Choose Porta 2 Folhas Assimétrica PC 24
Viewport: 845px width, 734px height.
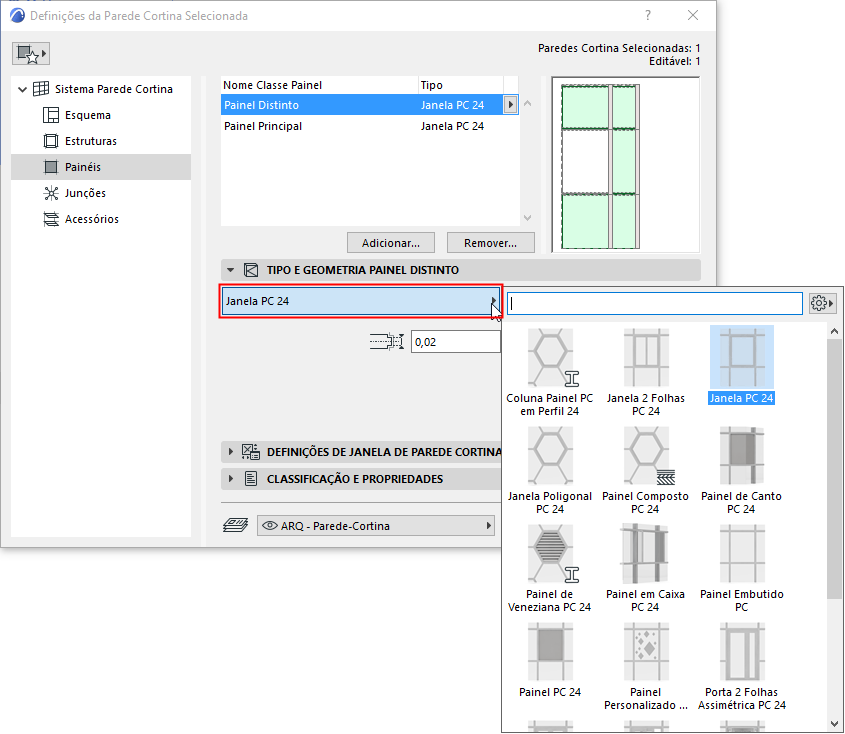742,667
